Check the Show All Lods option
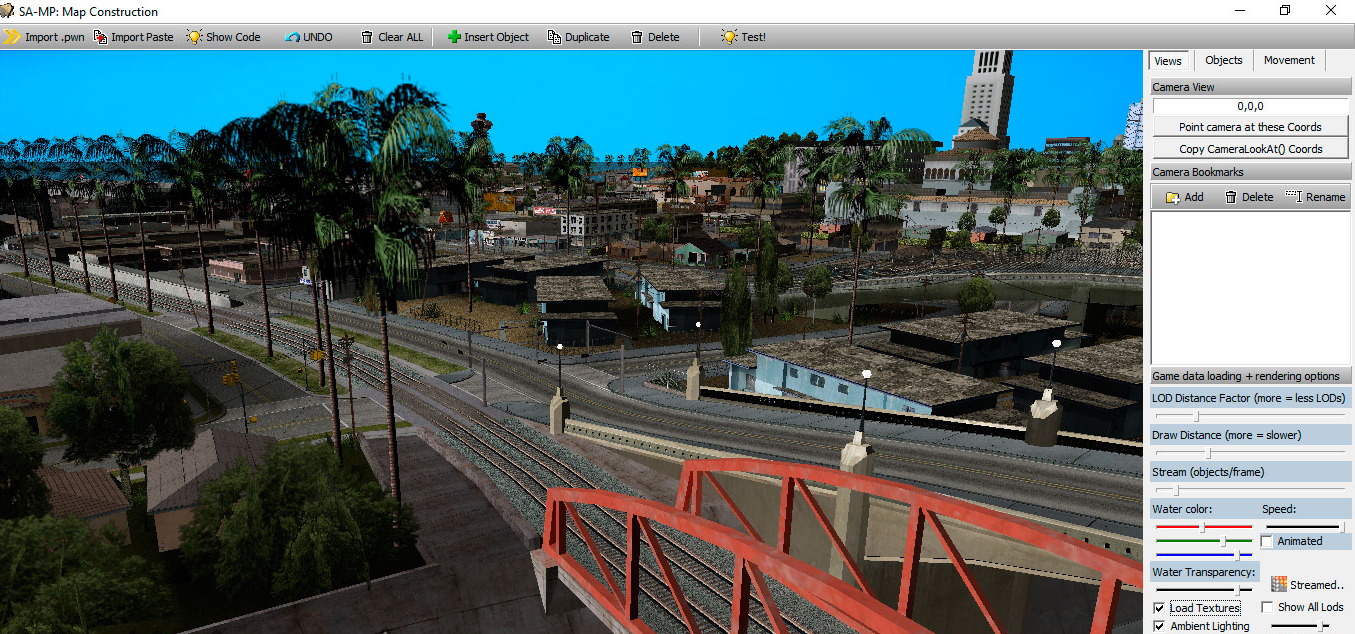This screenshot has height=634, width=1355. click(1269, 607)
